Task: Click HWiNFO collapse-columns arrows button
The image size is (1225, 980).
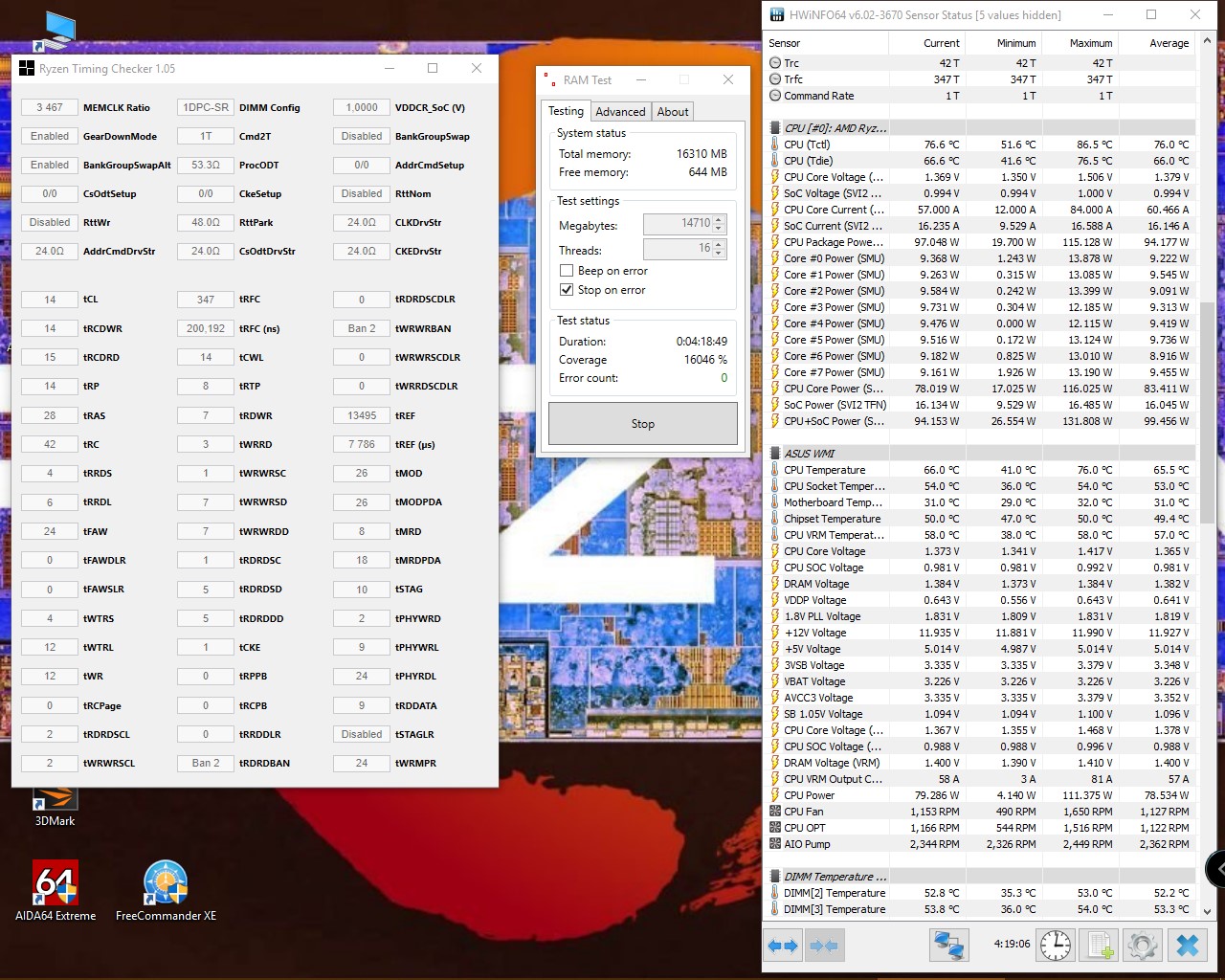Action: pos(823,946)
